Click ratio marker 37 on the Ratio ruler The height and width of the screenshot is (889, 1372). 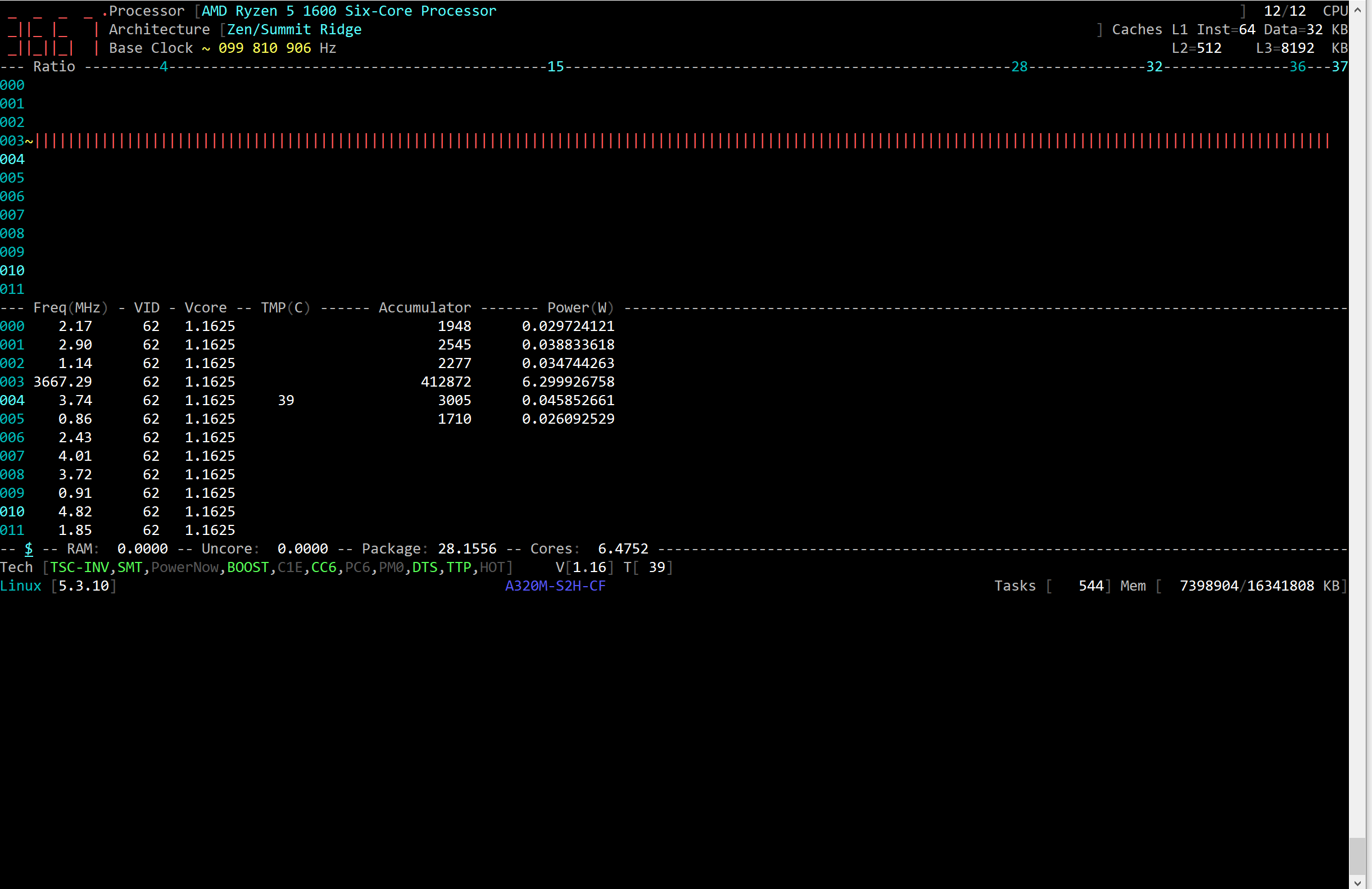[x=1340, y=67]
